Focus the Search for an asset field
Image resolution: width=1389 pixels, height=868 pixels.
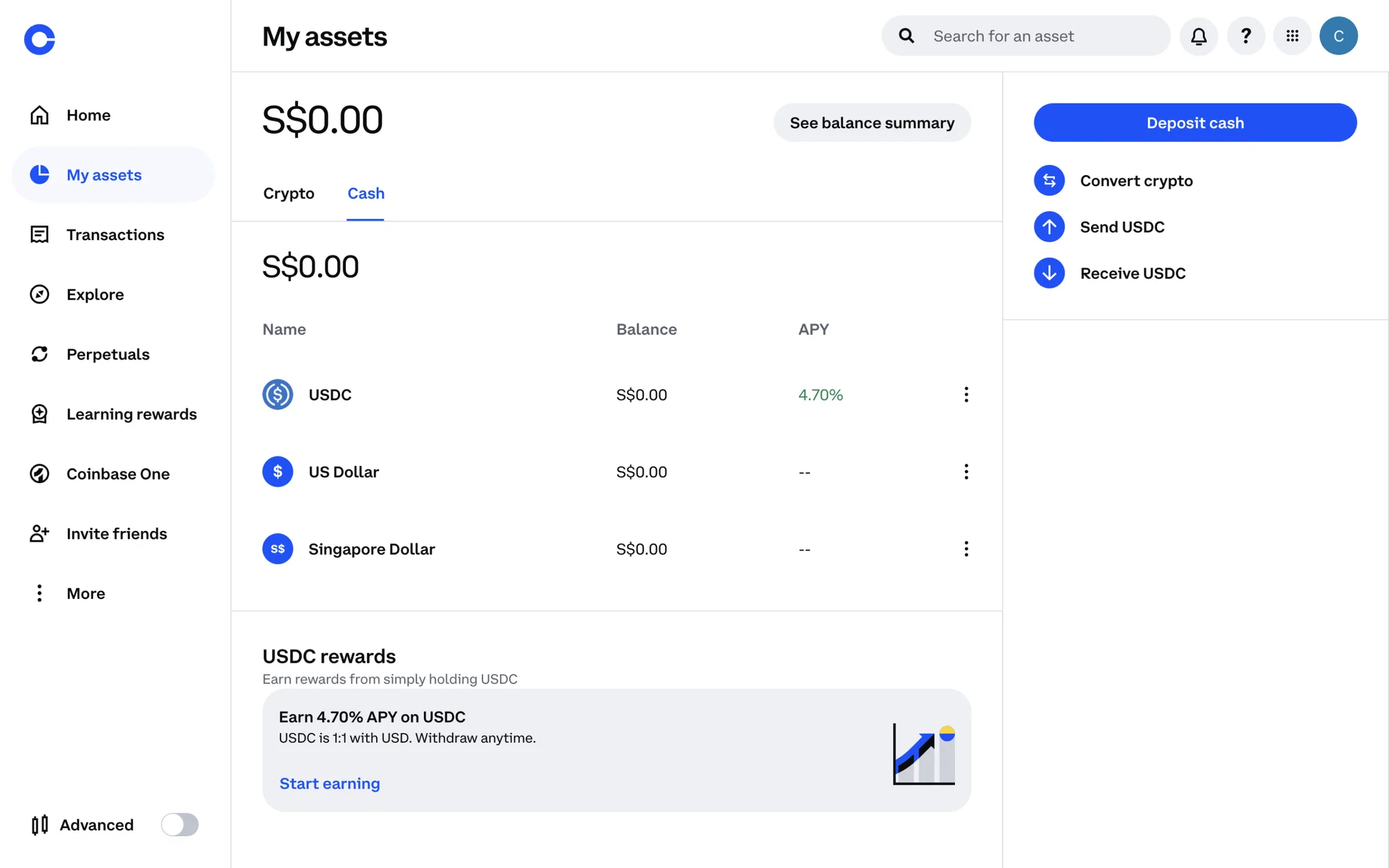click(1042, 36)
